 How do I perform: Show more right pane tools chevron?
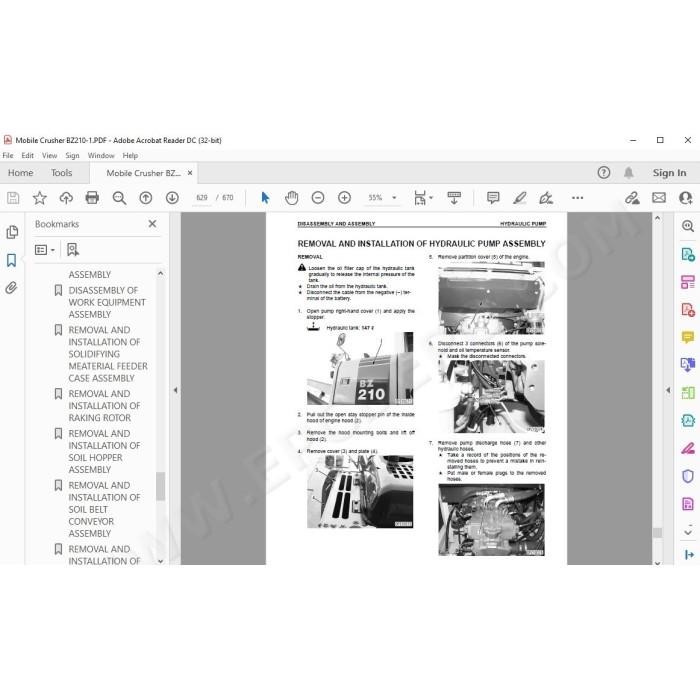[x=688, y=532]
